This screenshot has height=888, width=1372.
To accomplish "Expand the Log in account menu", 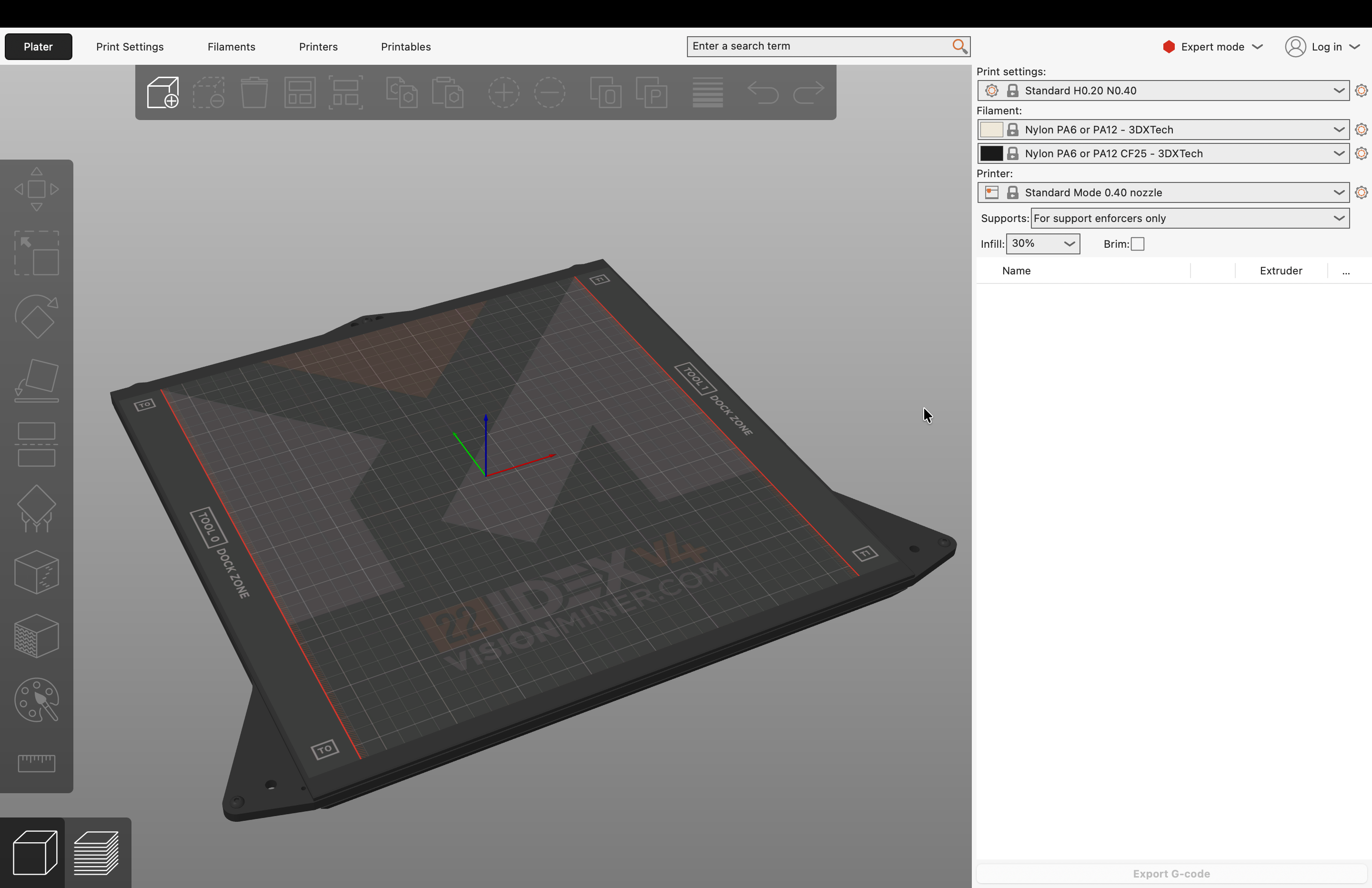I will point(1322,47).
